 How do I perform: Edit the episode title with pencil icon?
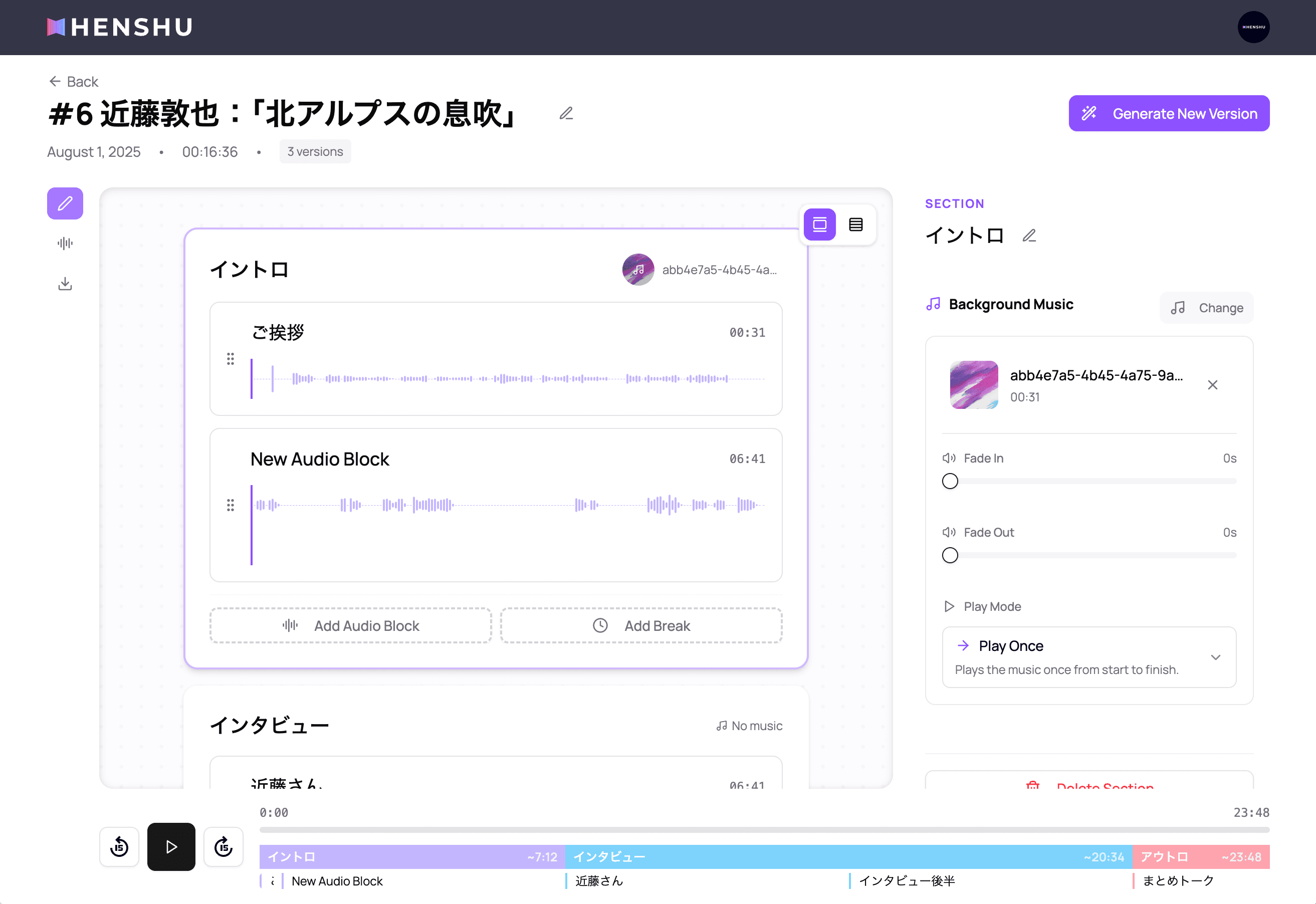566,113
